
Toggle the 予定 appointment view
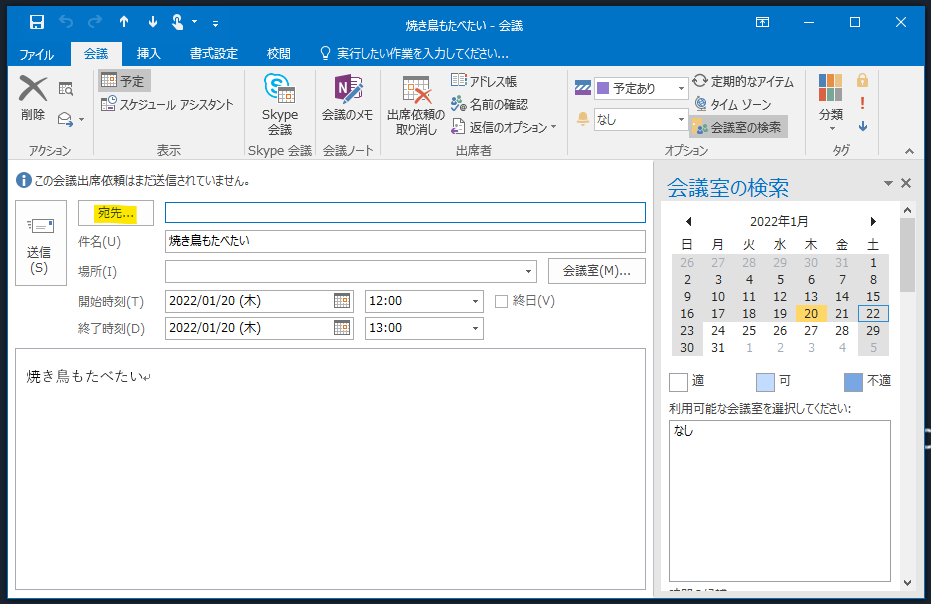122,82
